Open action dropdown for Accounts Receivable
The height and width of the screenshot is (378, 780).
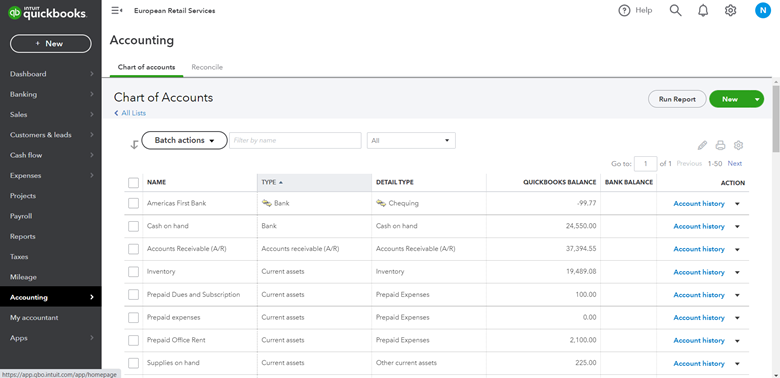(x=737, y=249)
